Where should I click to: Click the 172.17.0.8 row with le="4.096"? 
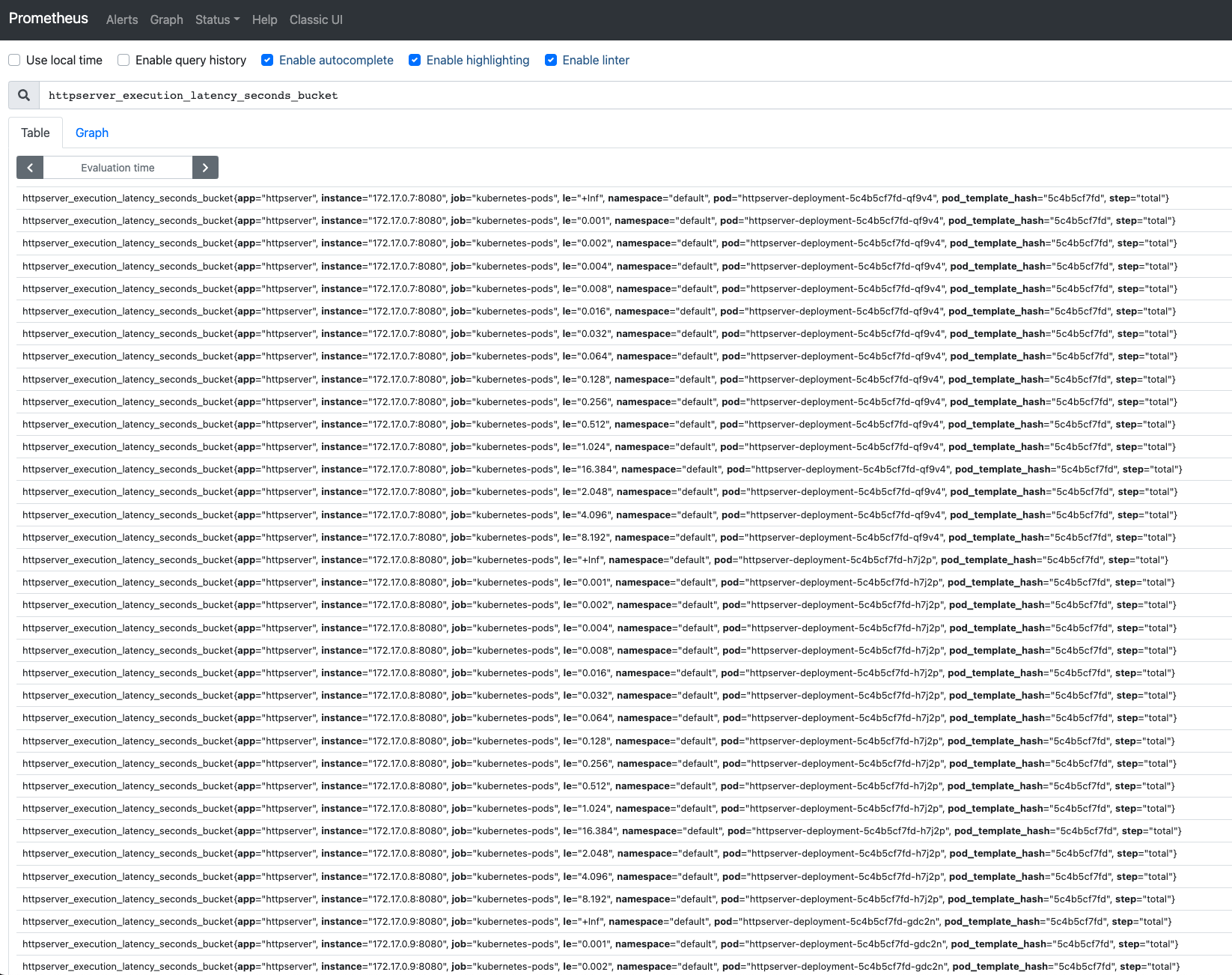624,877
